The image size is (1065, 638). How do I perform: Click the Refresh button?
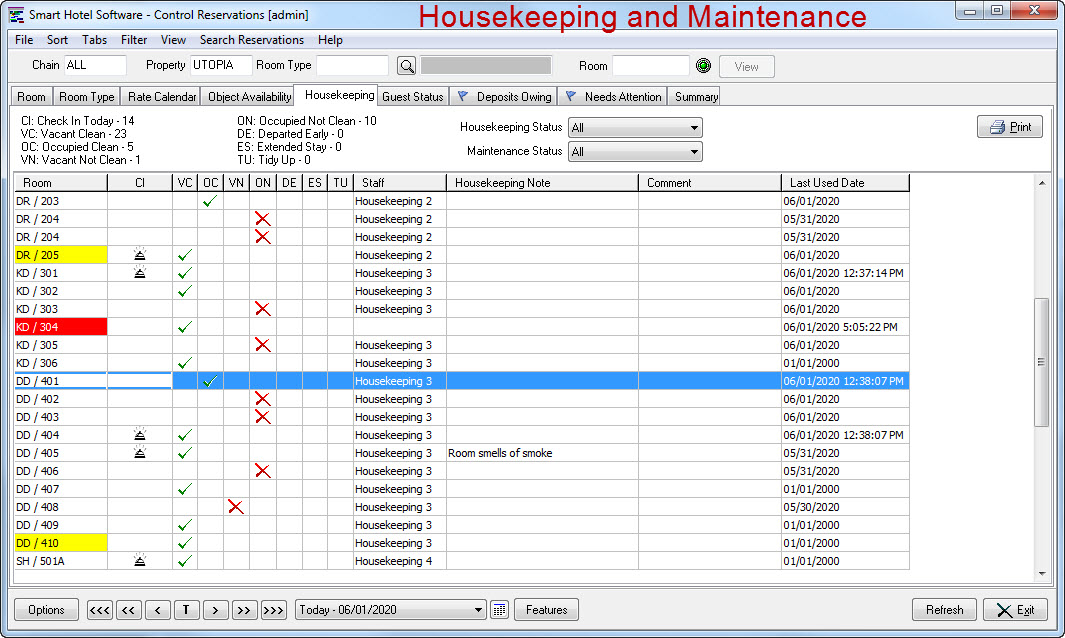pyautogui.click(x=944, y=609)
